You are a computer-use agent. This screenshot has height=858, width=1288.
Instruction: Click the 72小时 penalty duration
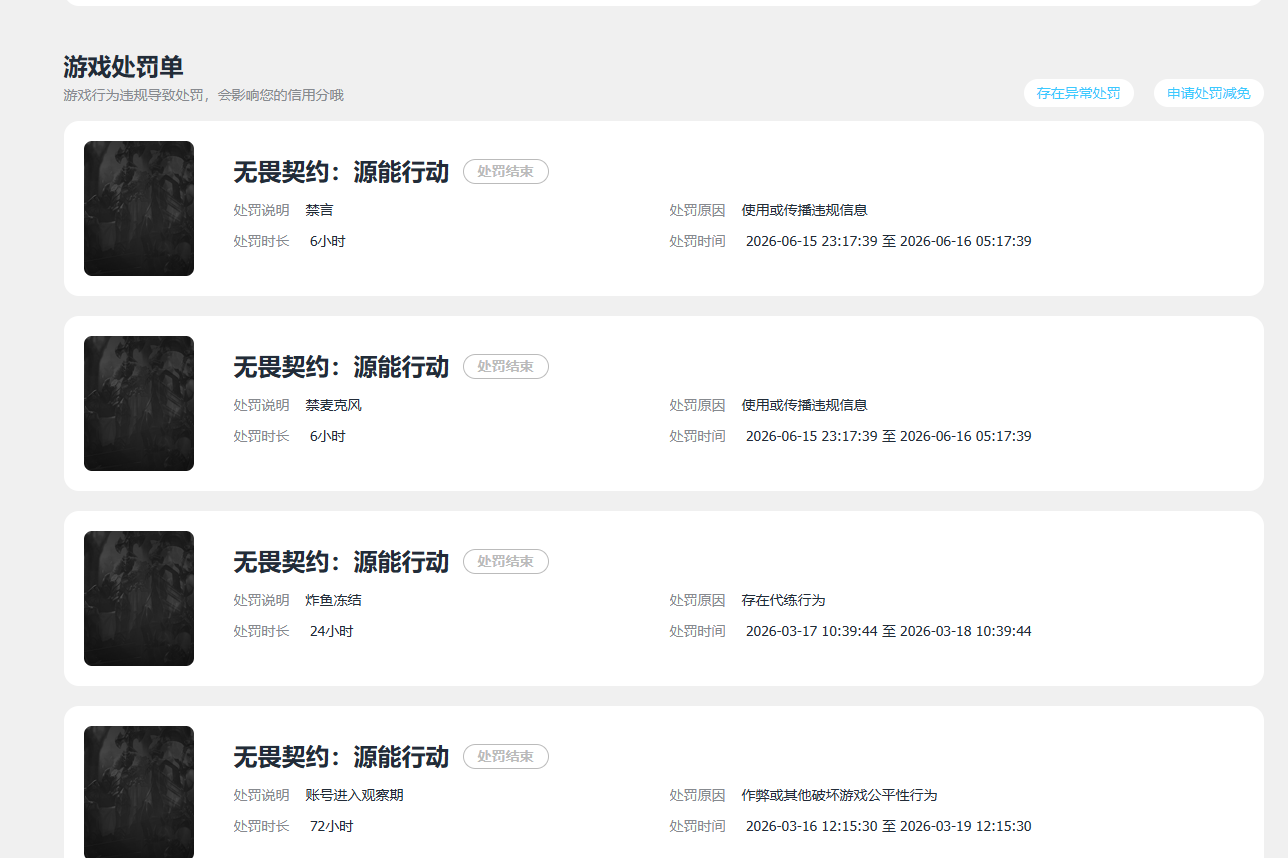[x=331, y=826]
